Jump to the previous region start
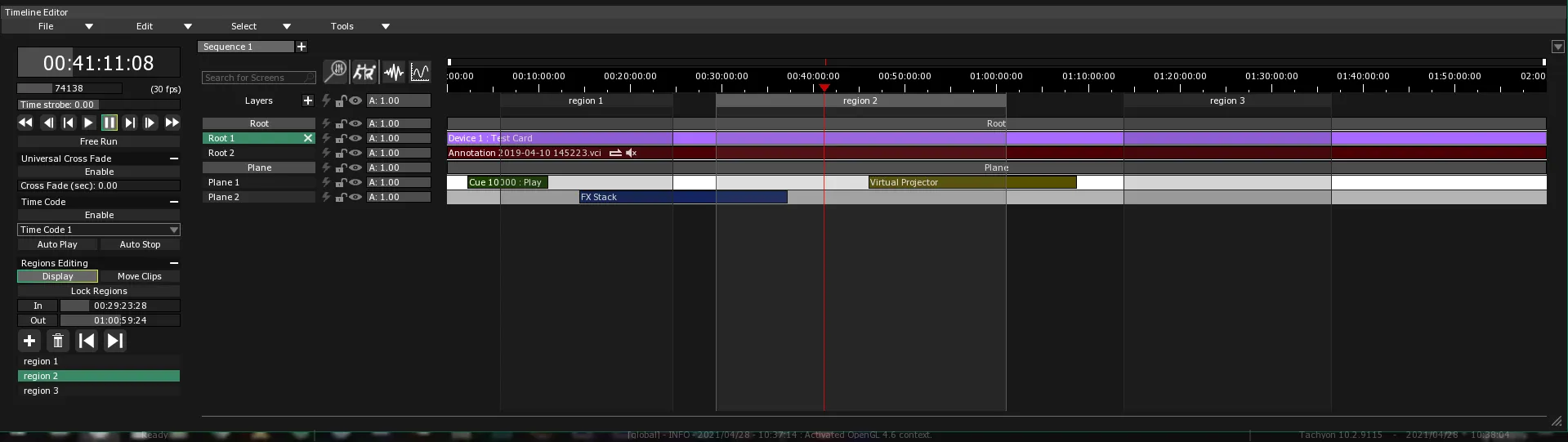The image size is (1568, 442). click(87, 341)
